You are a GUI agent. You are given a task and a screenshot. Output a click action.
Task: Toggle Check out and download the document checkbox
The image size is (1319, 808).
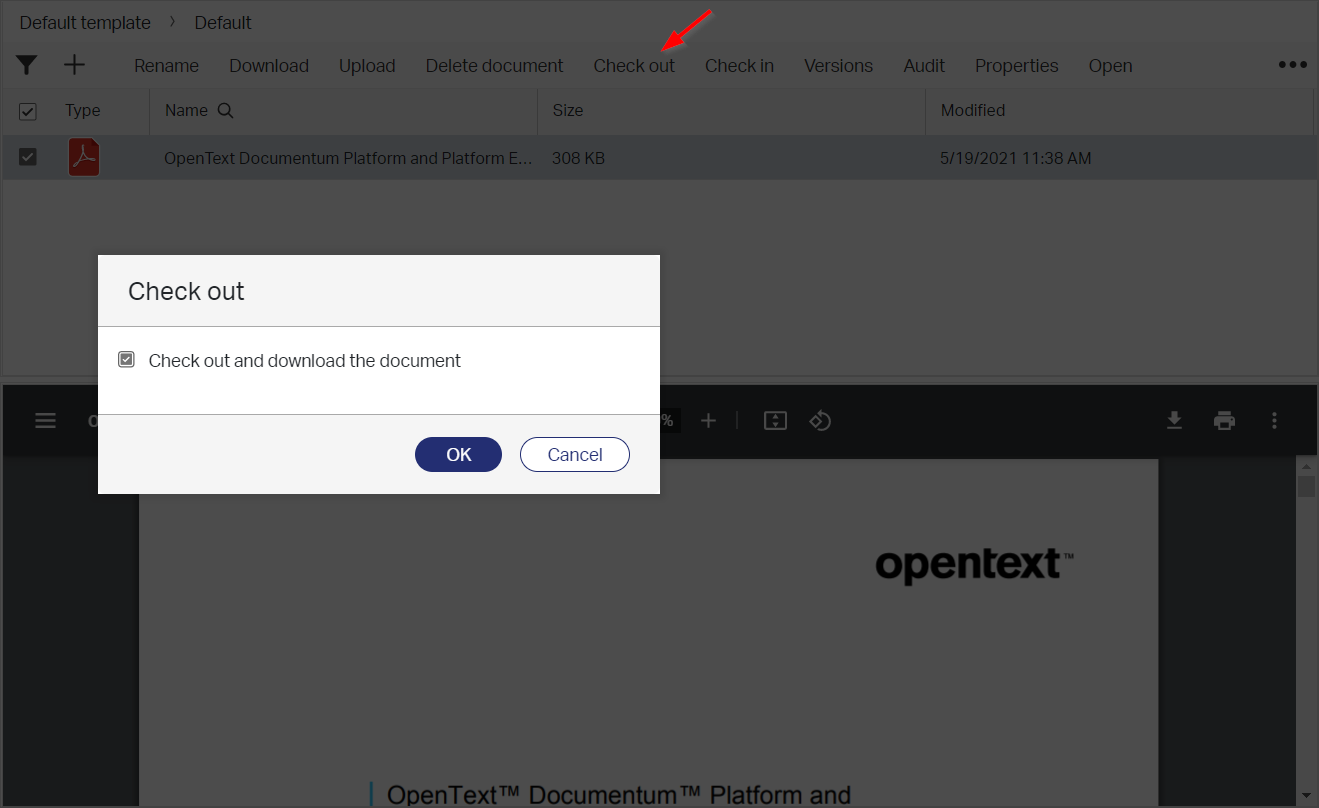point(126,360)
